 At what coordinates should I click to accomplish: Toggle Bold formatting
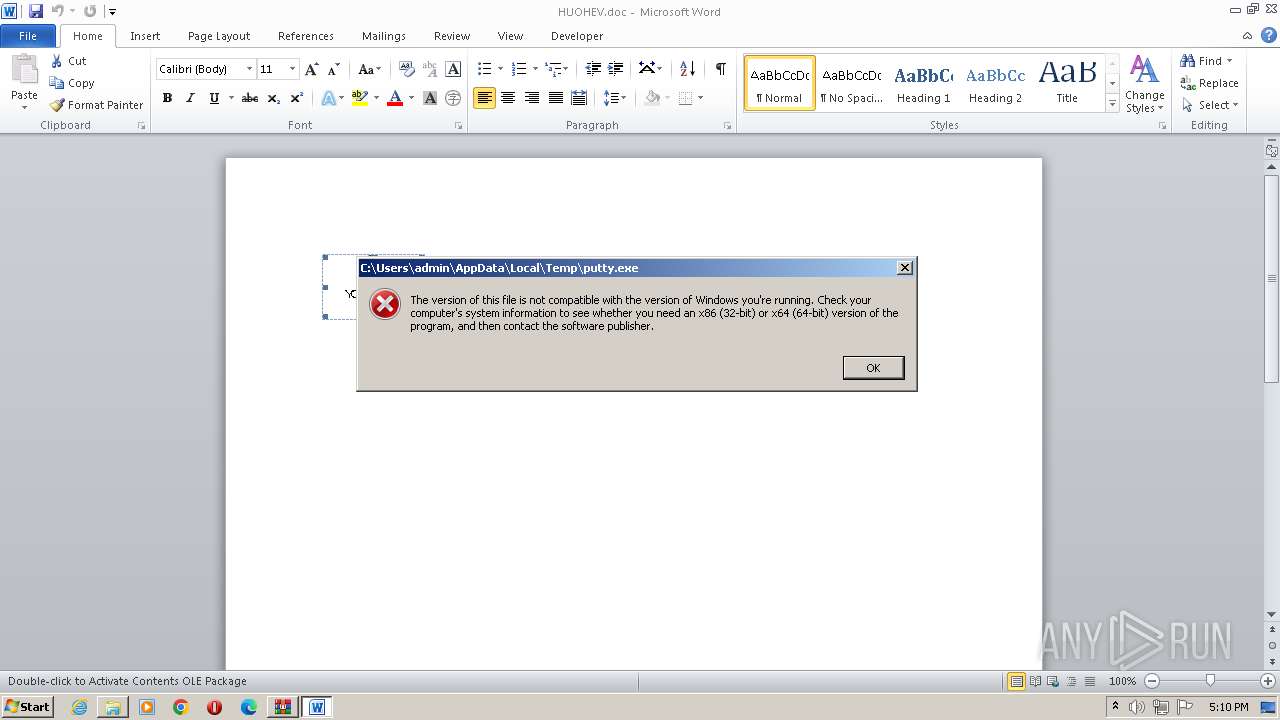[x=167, y=98]
